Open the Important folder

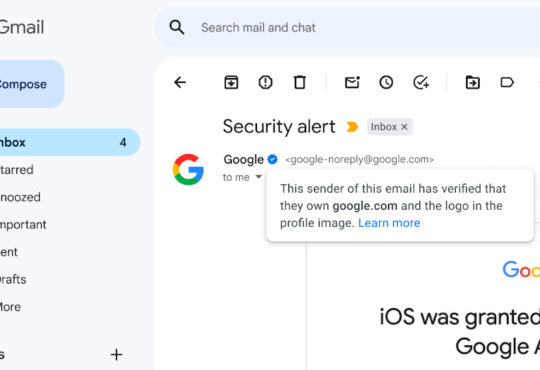[23, 225]
